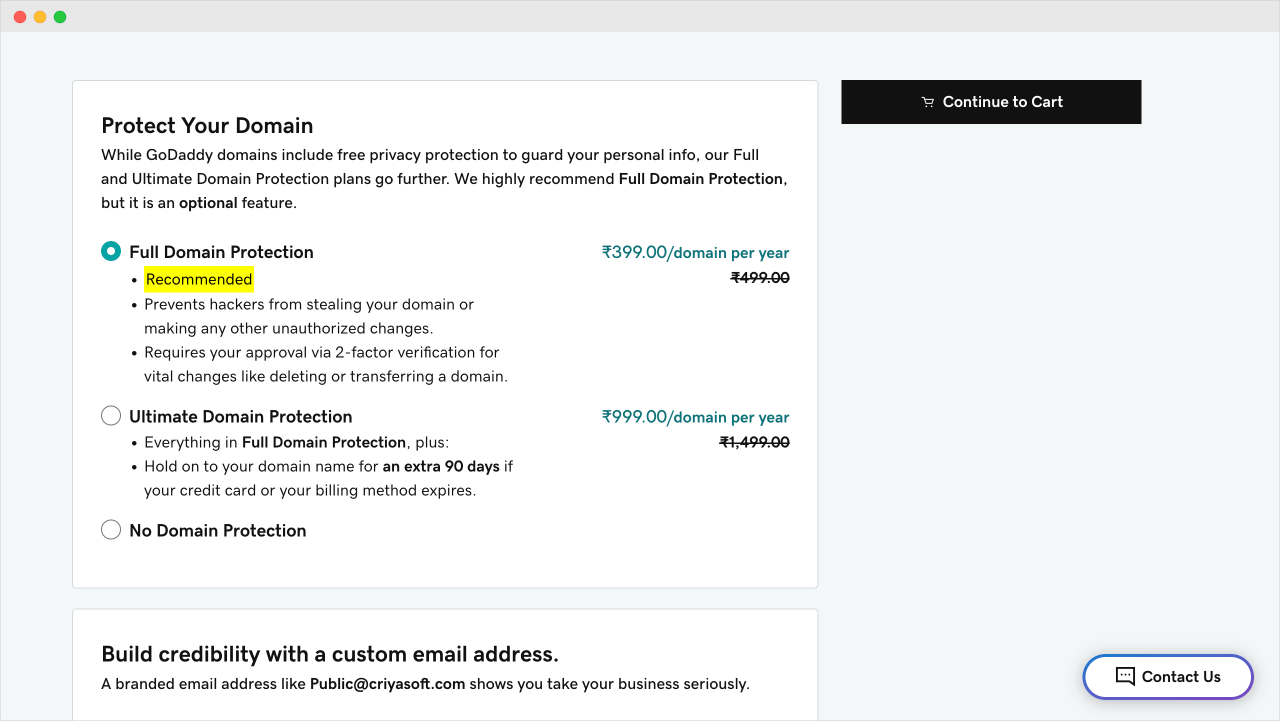Click the Continue to Cart button
Screen dimensions: 1281x722
(991, 102)
